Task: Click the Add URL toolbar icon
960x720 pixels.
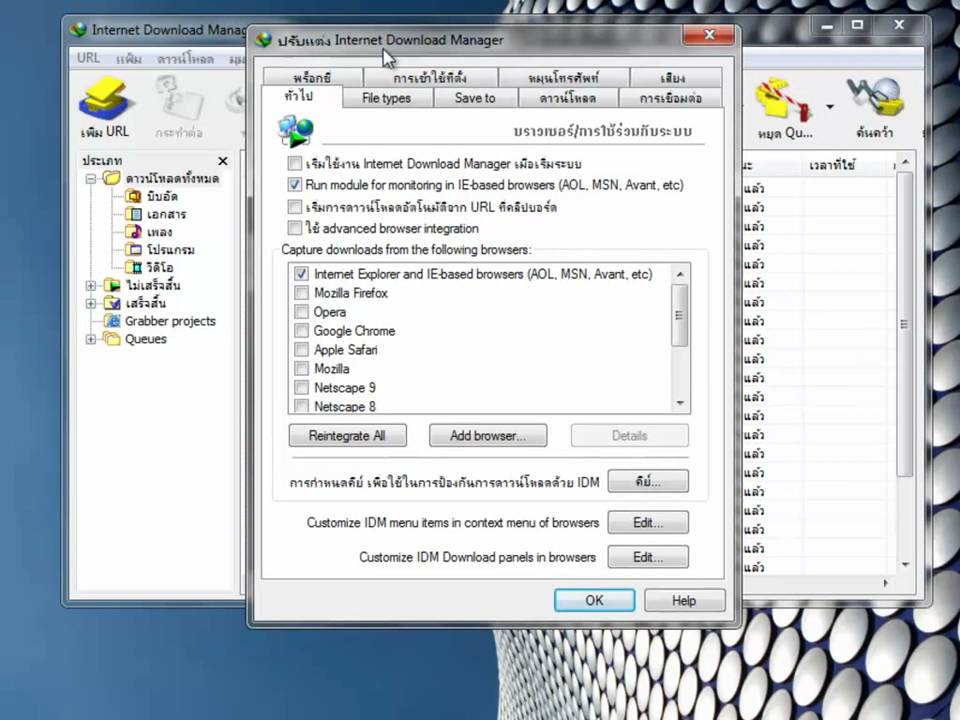Action: pos(105,99)
